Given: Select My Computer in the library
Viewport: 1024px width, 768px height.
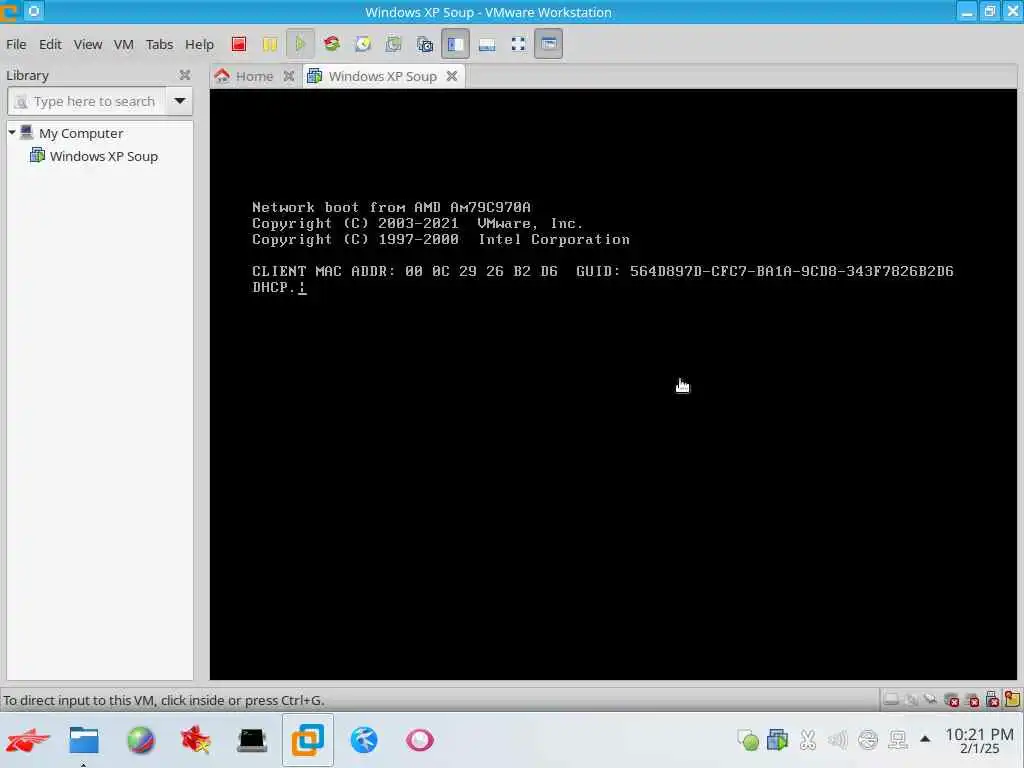Looking at the screenshot, I should click(80, 133).
